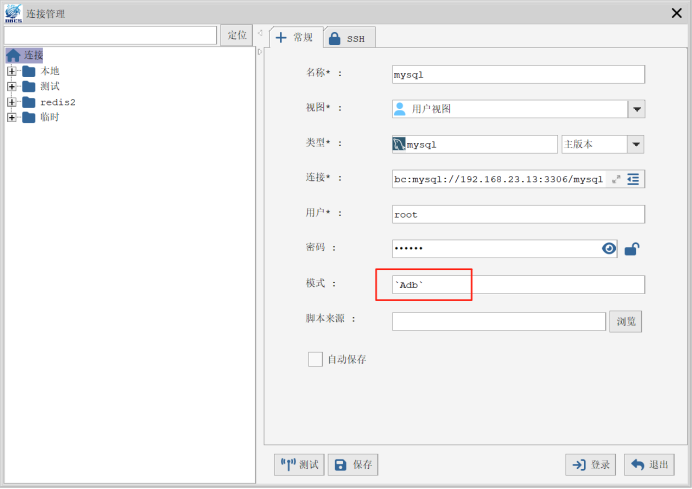
Task: Toggle the password visibility eye icon
Action: (x=609, y=248)
